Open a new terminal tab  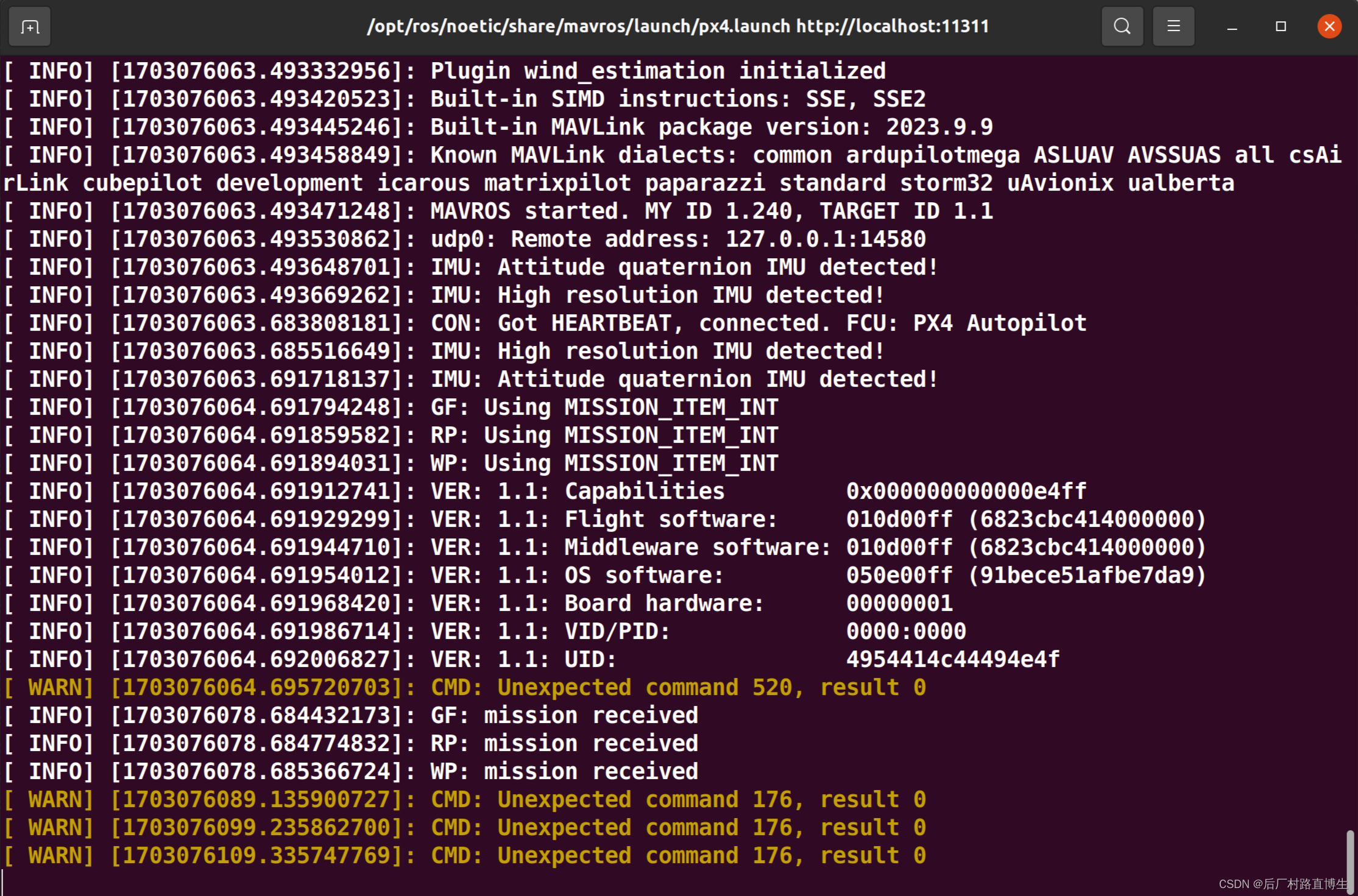tap(30, 27)
